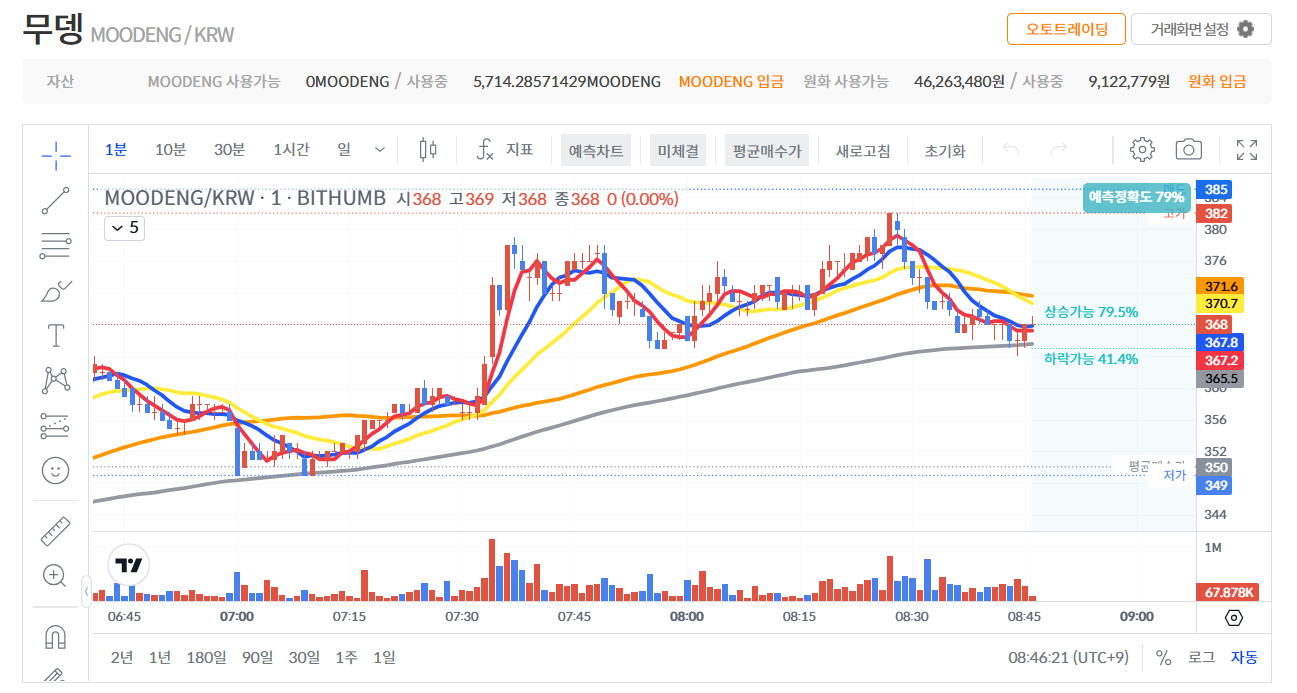Select the brush drawing tool
This screenshot has height=693, width=1297.
pyautogui.click(x=56, y=290)
